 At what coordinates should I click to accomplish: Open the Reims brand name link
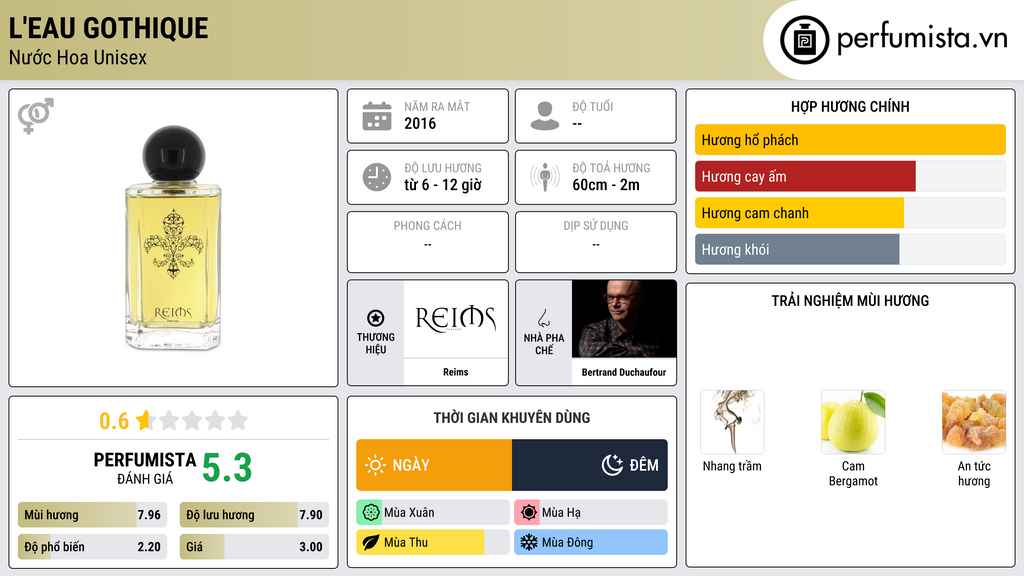(455, 372)
